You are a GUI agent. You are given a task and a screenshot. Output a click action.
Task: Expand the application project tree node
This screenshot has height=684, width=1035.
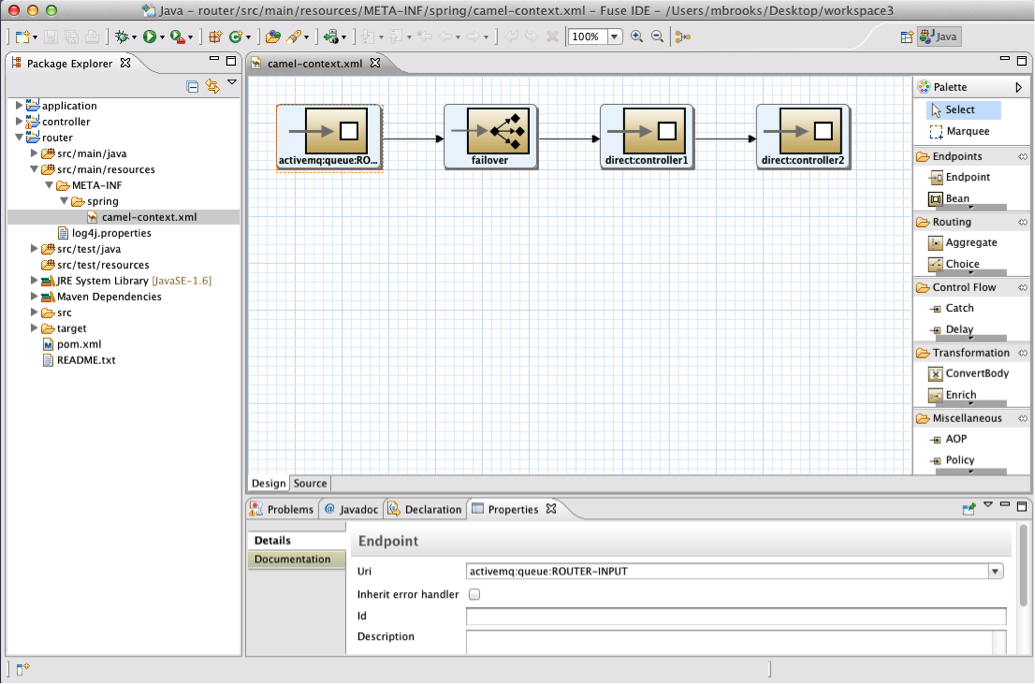coord(19,106)
